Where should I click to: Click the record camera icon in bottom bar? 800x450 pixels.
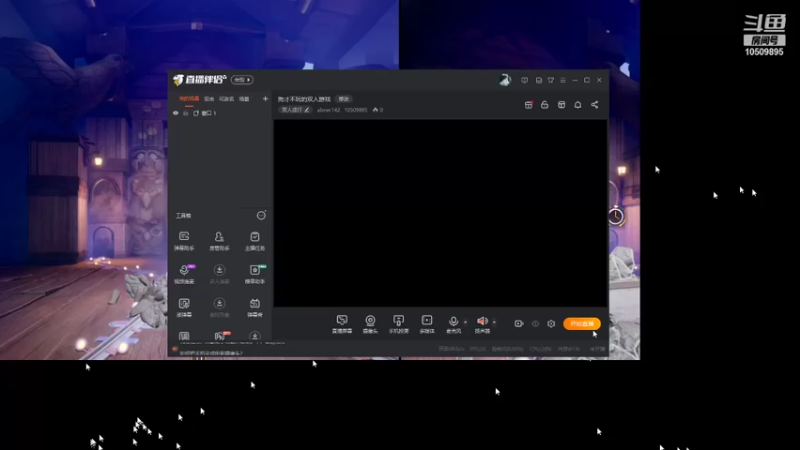tap(518, 323)
